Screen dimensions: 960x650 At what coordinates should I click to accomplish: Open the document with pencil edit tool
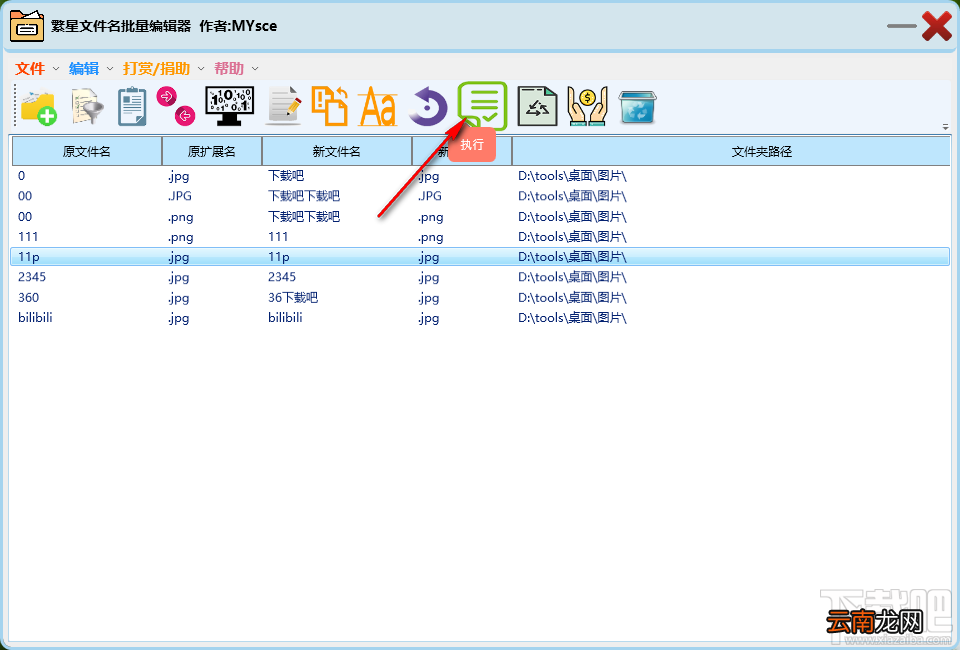[283, 106]
